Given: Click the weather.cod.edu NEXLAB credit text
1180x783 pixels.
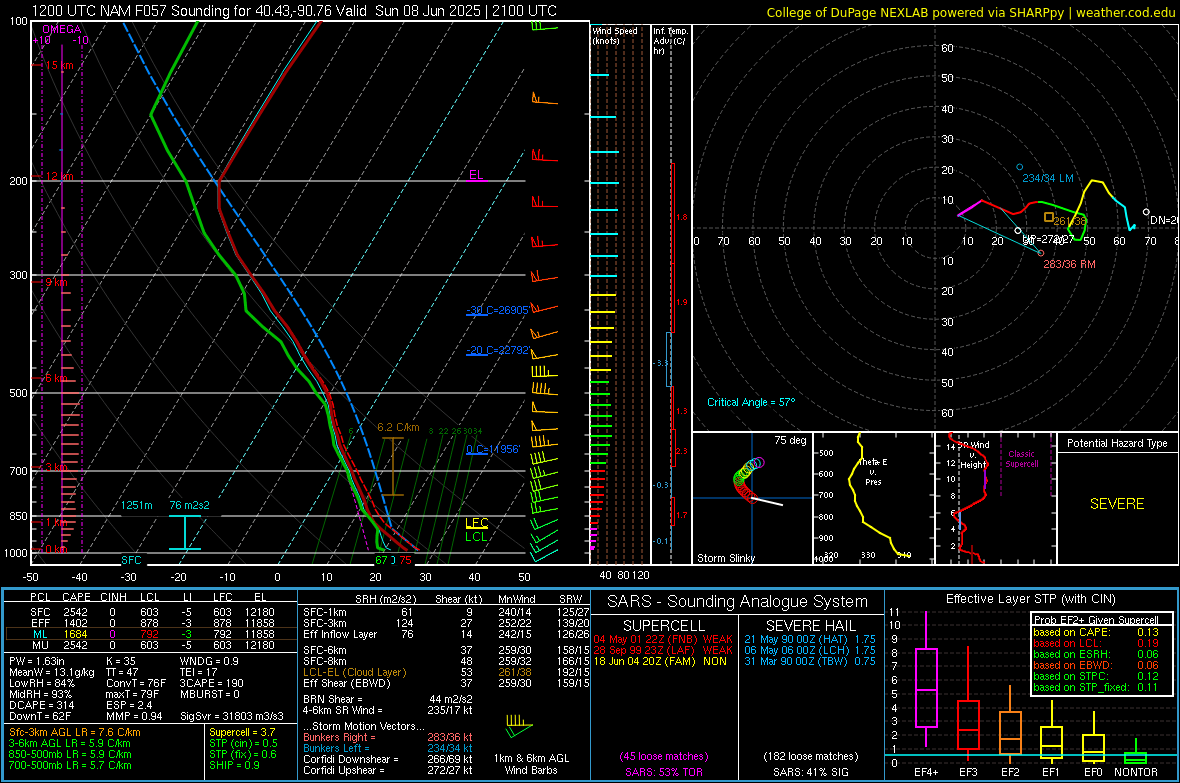Looking at the screenshot, I should (x=970, y=12).
